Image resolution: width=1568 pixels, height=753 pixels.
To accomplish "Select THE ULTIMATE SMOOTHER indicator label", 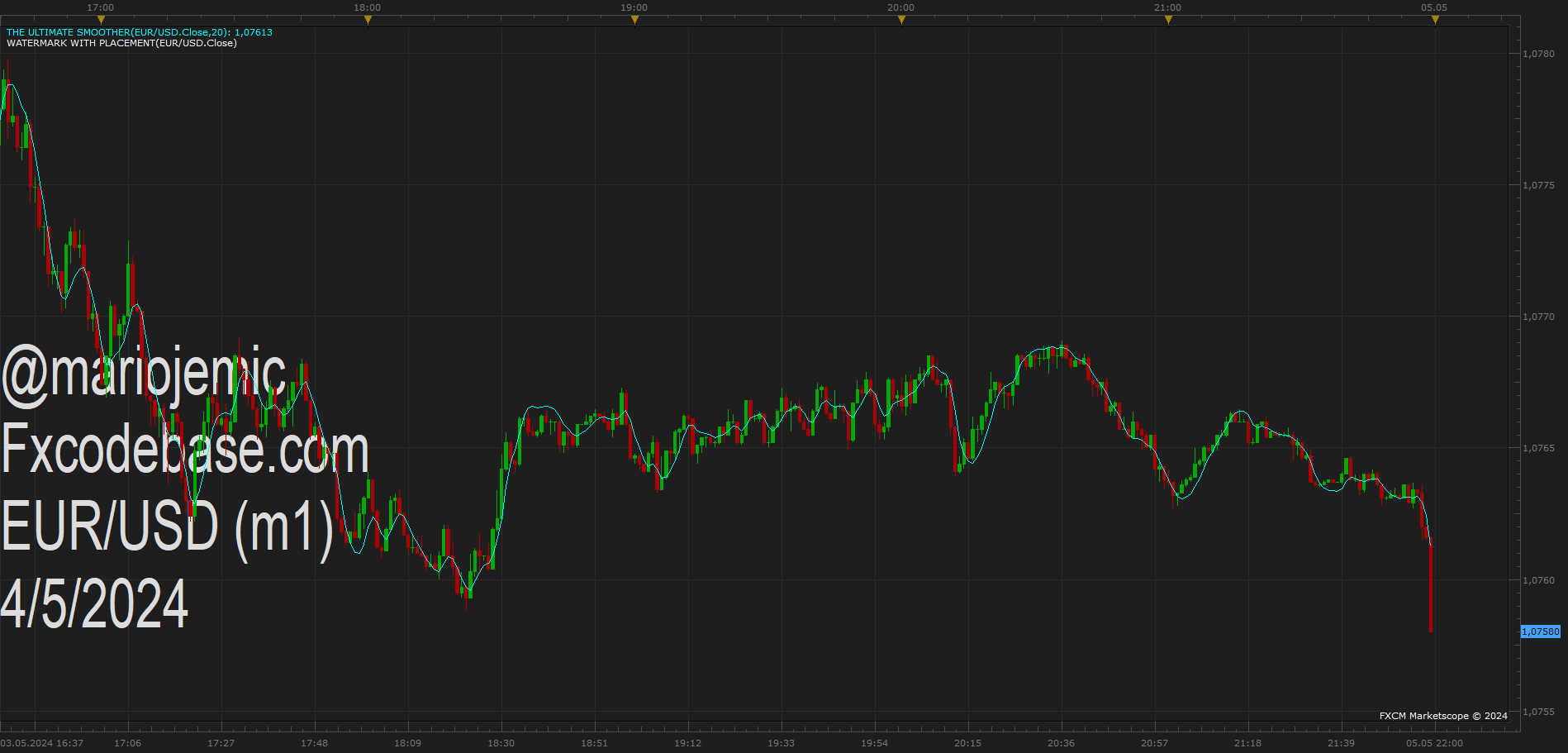I will tap(140, 32).
